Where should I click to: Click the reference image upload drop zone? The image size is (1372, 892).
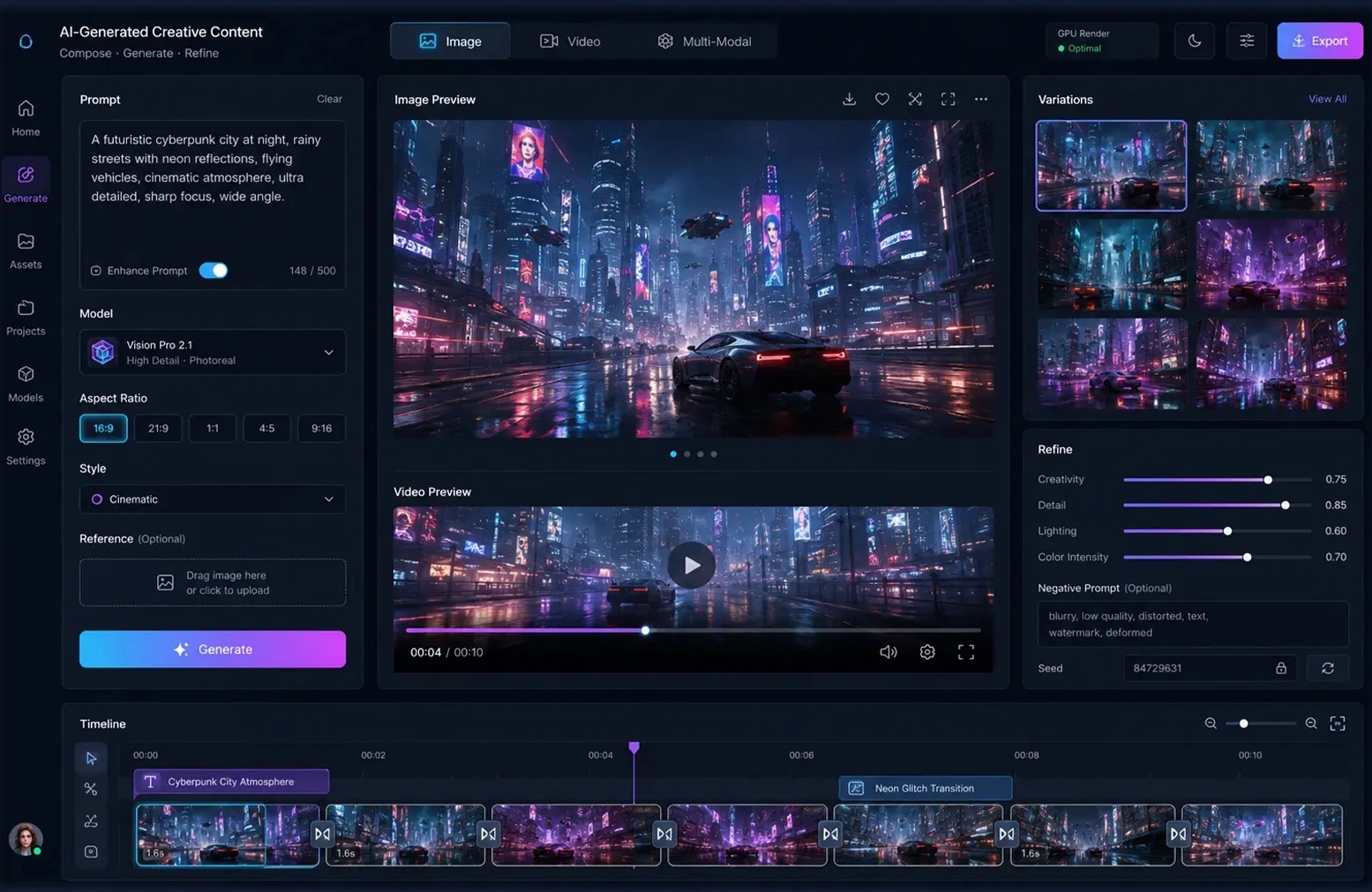tap(213, 582)
